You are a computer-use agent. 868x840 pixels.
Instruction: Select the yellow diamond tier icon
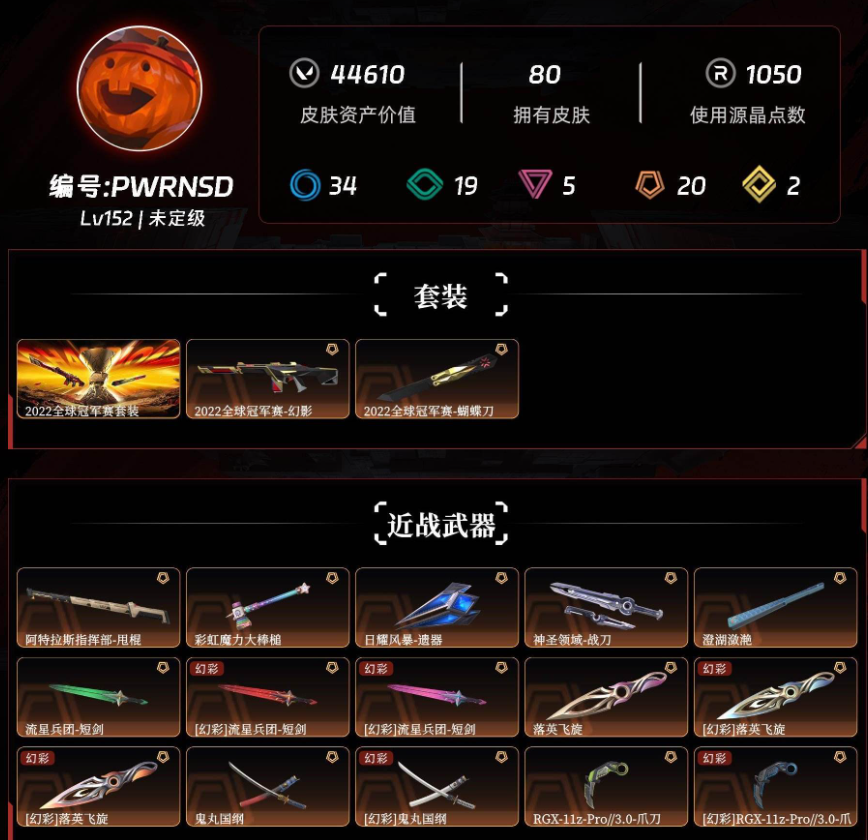(758, 184)
